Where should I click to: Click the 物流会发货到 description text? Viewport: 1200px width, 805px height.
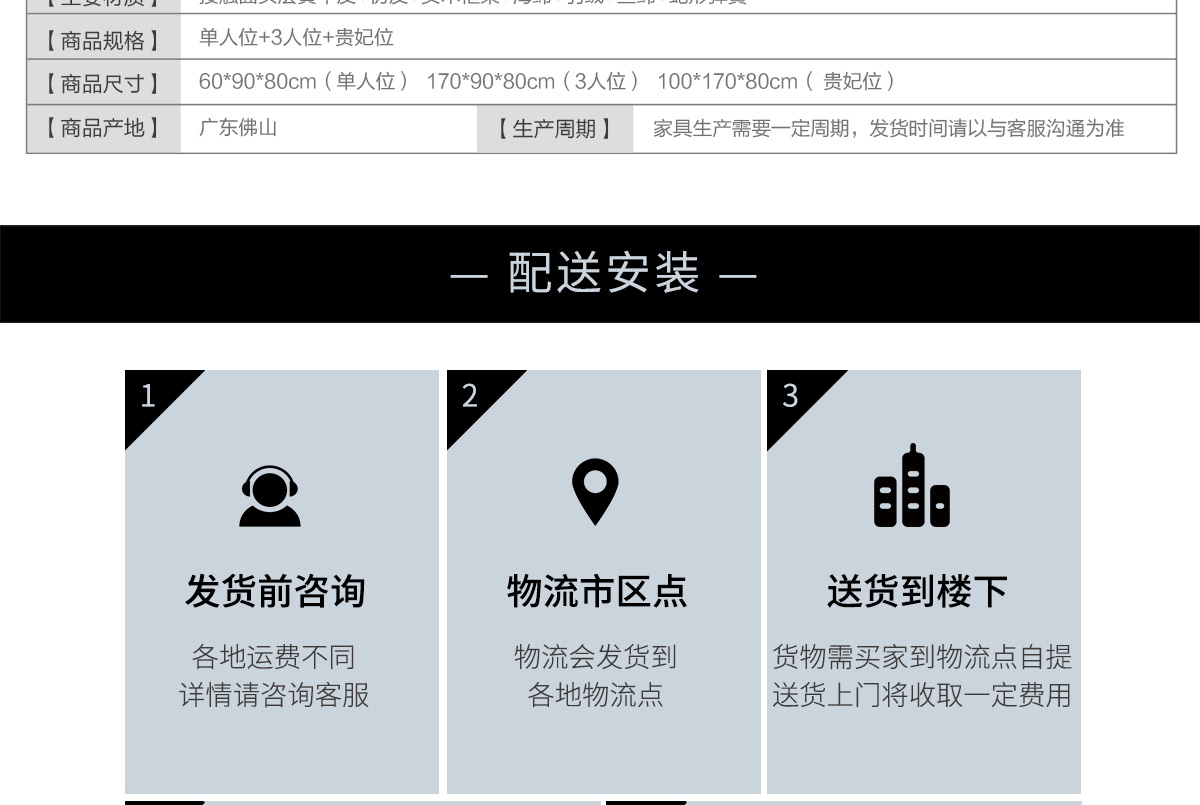pos(596,657)
